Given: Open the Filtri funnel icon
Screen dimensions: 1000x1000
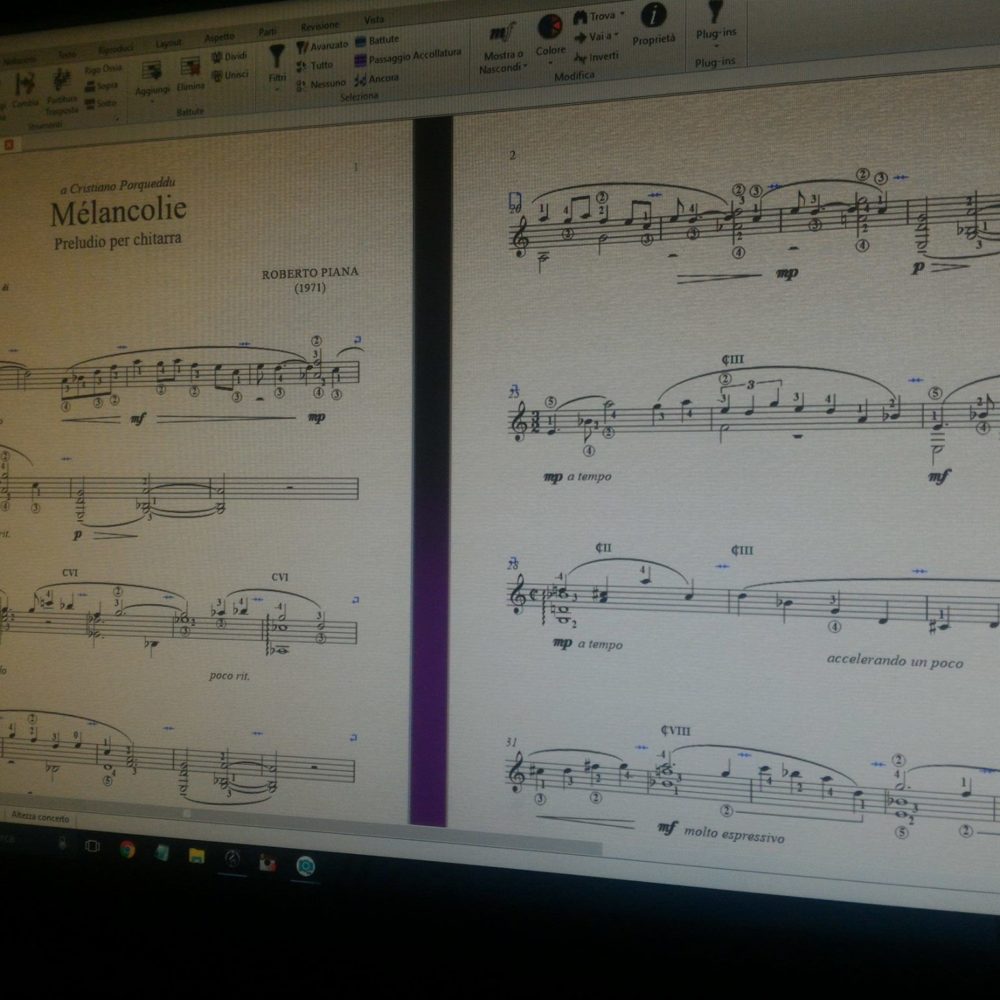Looking at the screenshot, I should [277, 56].
